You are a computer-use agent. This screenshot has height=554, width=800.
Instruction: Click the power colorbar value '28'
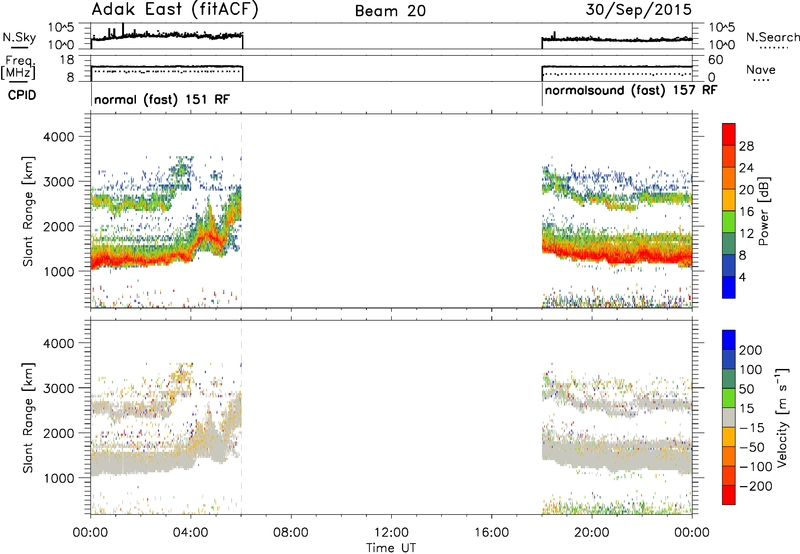746,146
